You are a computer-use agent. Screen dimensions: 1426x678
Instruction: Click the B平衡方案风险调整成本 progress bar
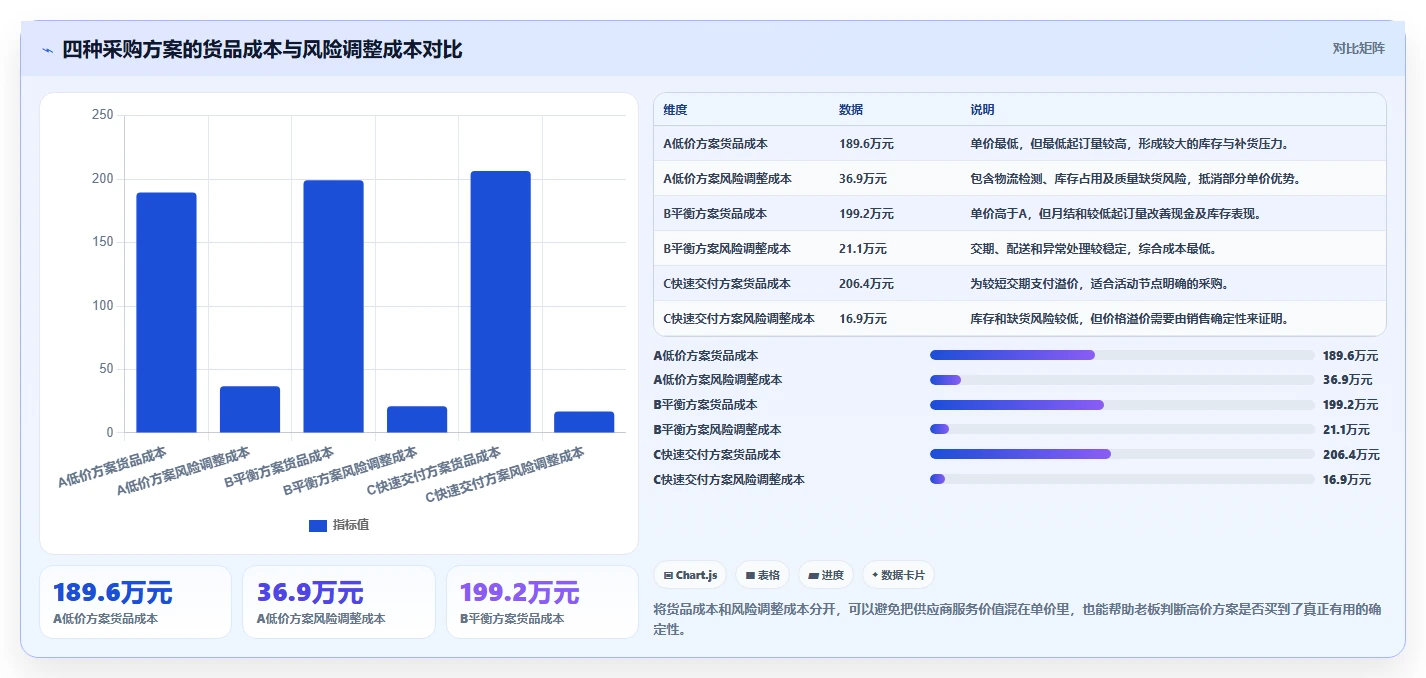(x=1122, y=430)
